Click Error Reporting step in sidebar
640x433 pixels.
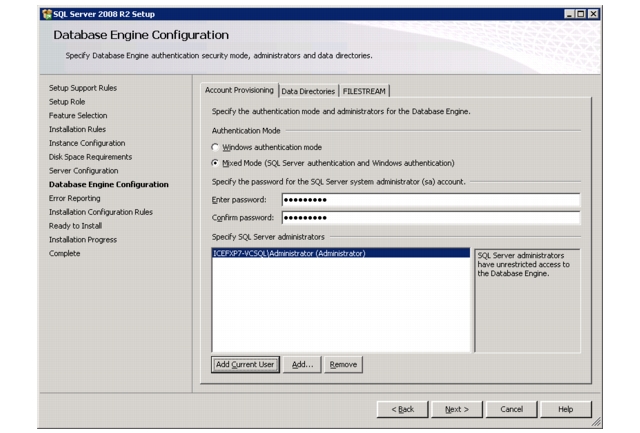75,198
